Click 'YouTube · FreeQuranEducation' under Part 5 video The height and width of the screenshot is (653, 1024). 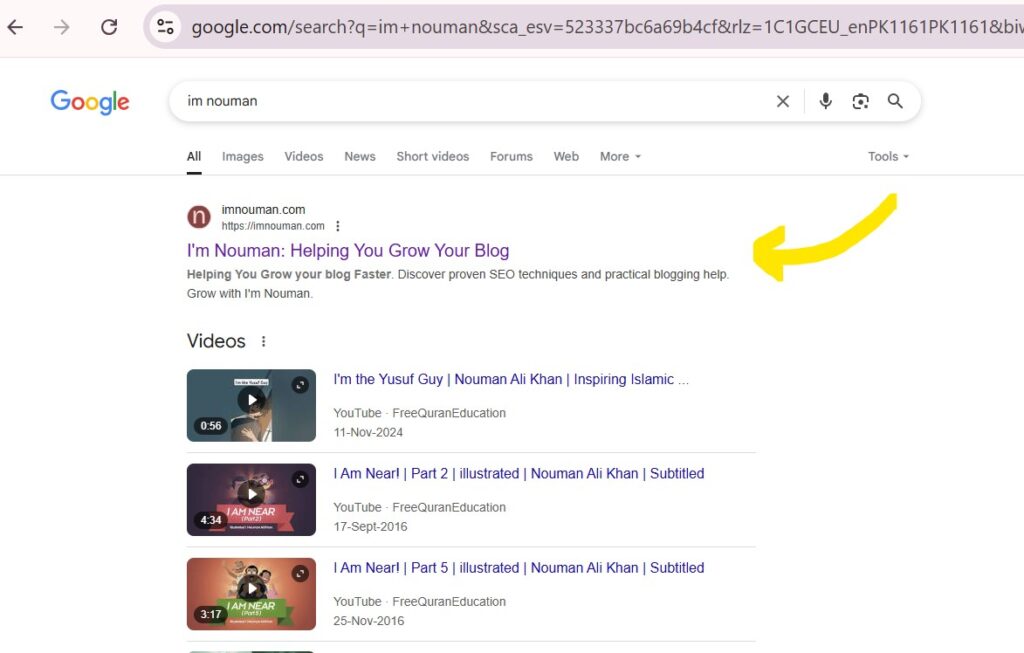point(419,601)
